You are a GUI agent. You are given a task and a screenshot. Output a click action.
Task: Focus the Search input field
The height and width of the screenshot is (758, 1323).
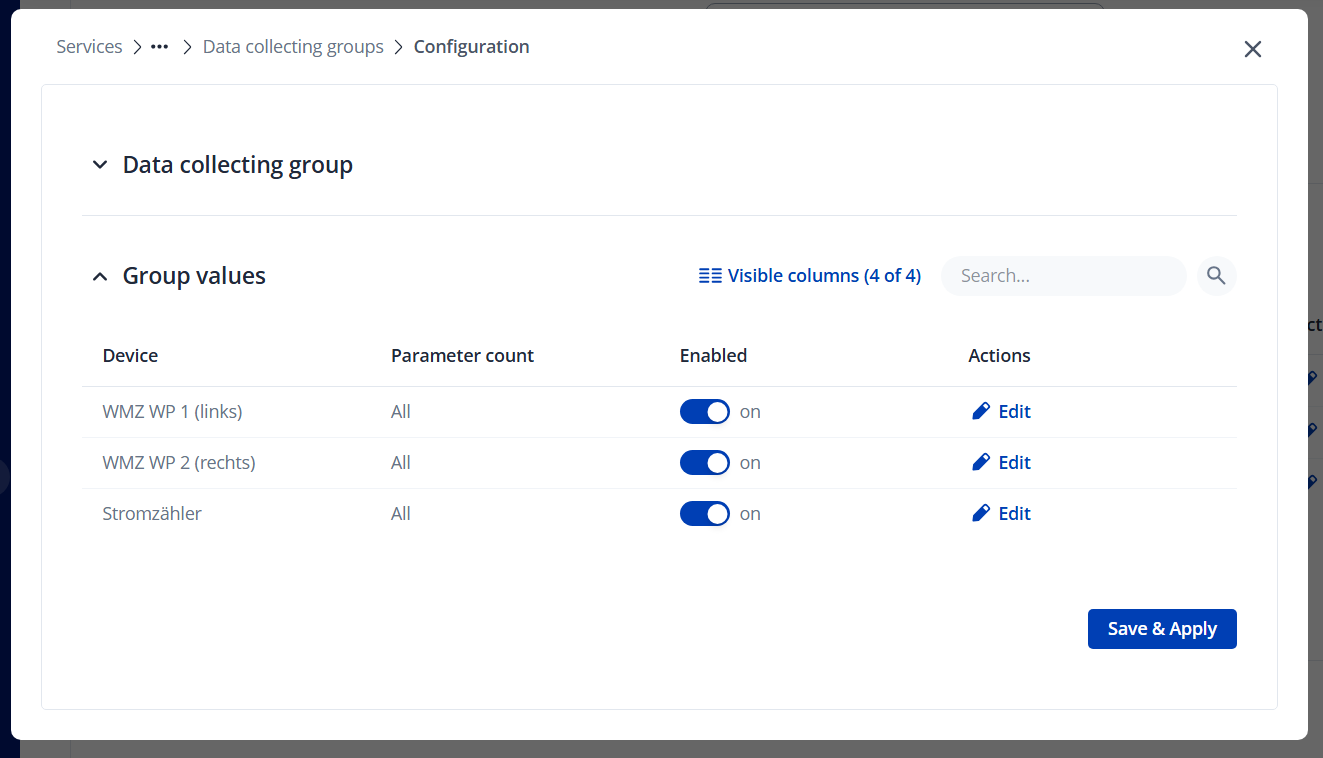pyautogui.click(x=1063, y=276)
